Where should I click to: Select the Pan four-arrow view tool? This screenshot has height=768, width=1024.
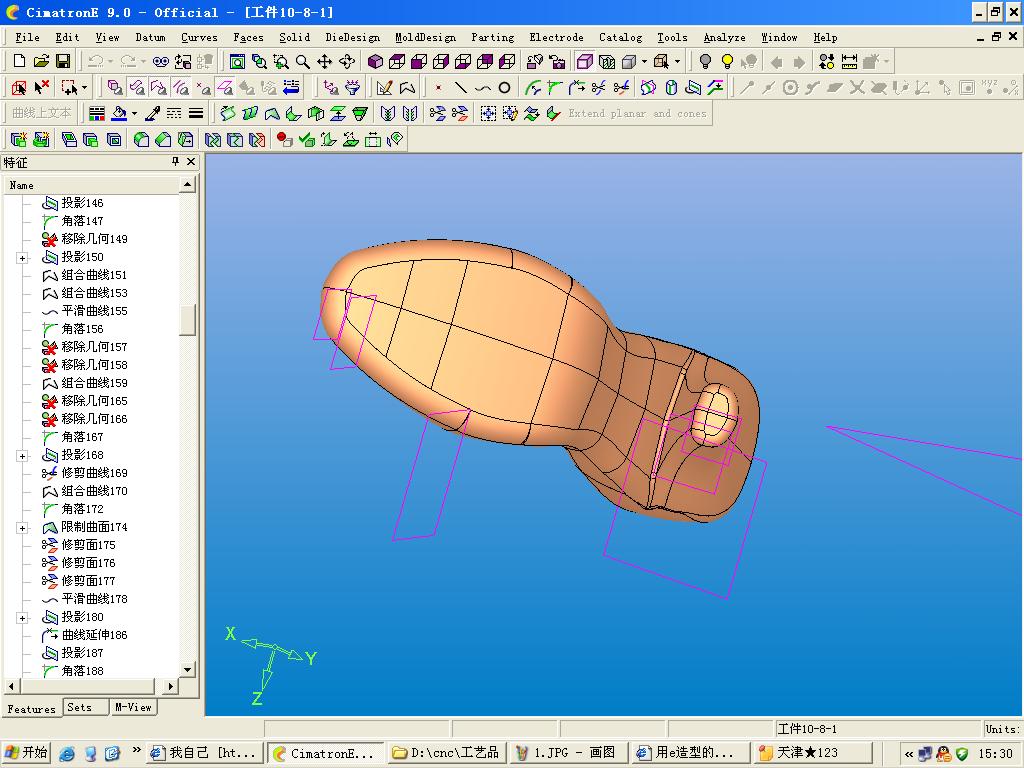[325, 62]
